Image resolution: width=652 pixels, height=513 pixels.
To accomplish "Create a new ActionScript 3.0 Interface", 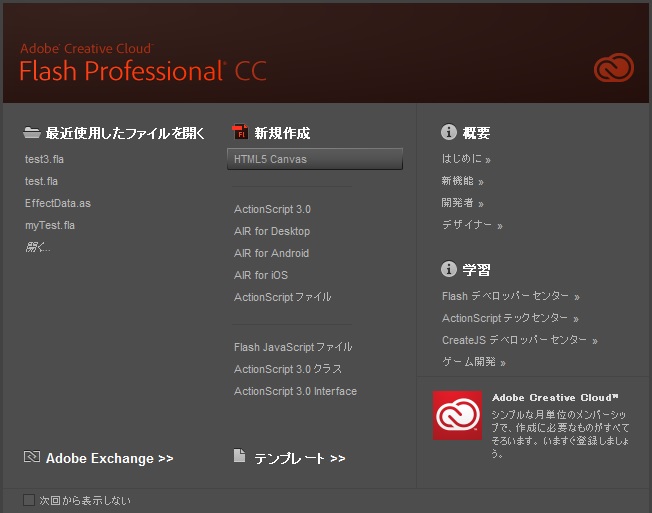I will [x=295, y=391].
